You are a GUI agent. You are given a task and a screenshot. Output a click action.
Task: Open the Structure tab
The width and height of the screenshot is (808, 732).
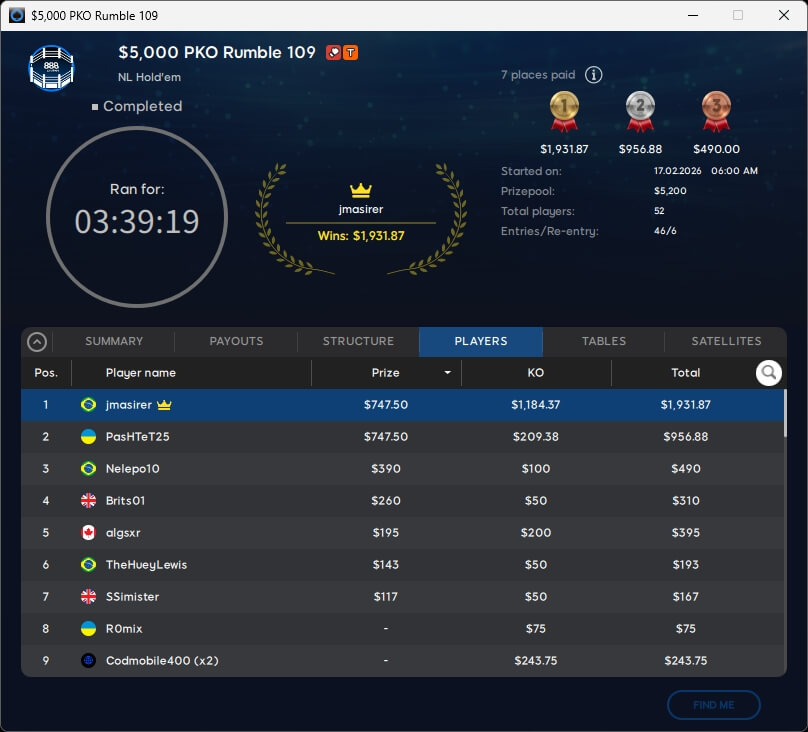point(358,342)
